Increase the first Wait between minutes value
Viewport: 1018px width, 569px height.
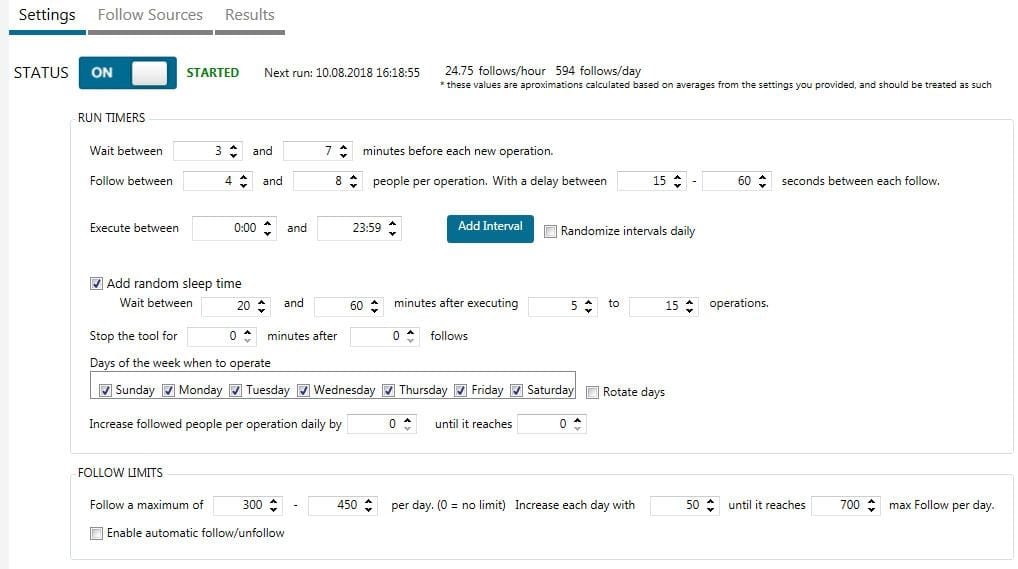point(234,147)
